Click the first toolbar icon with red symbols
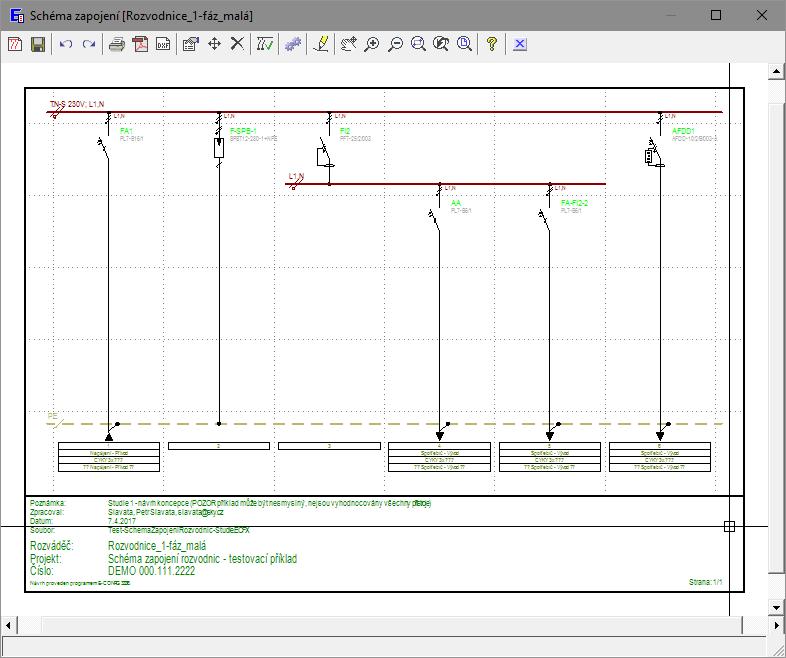The image size is (786, 658). pos(15,44)
